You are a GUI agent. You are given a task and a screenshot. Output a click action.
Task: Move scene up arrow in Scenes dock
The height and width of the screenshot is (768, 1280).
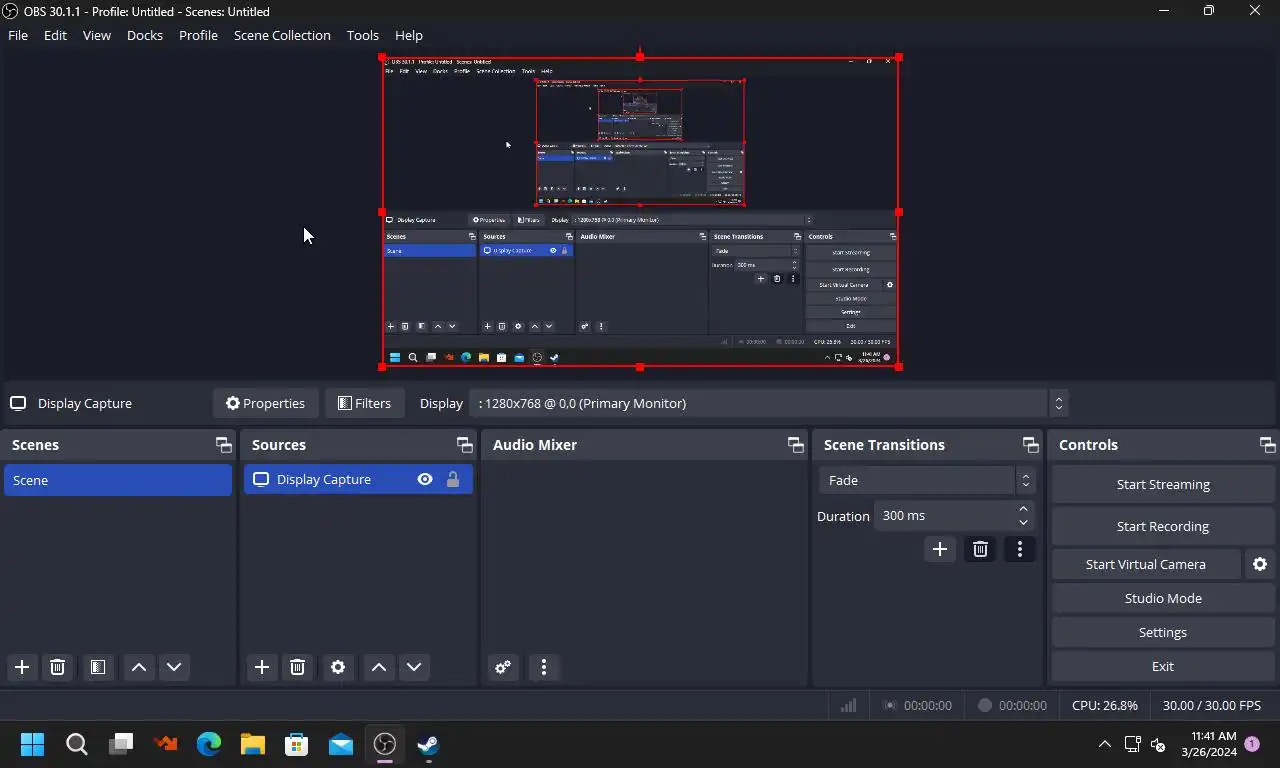[139, 667]
